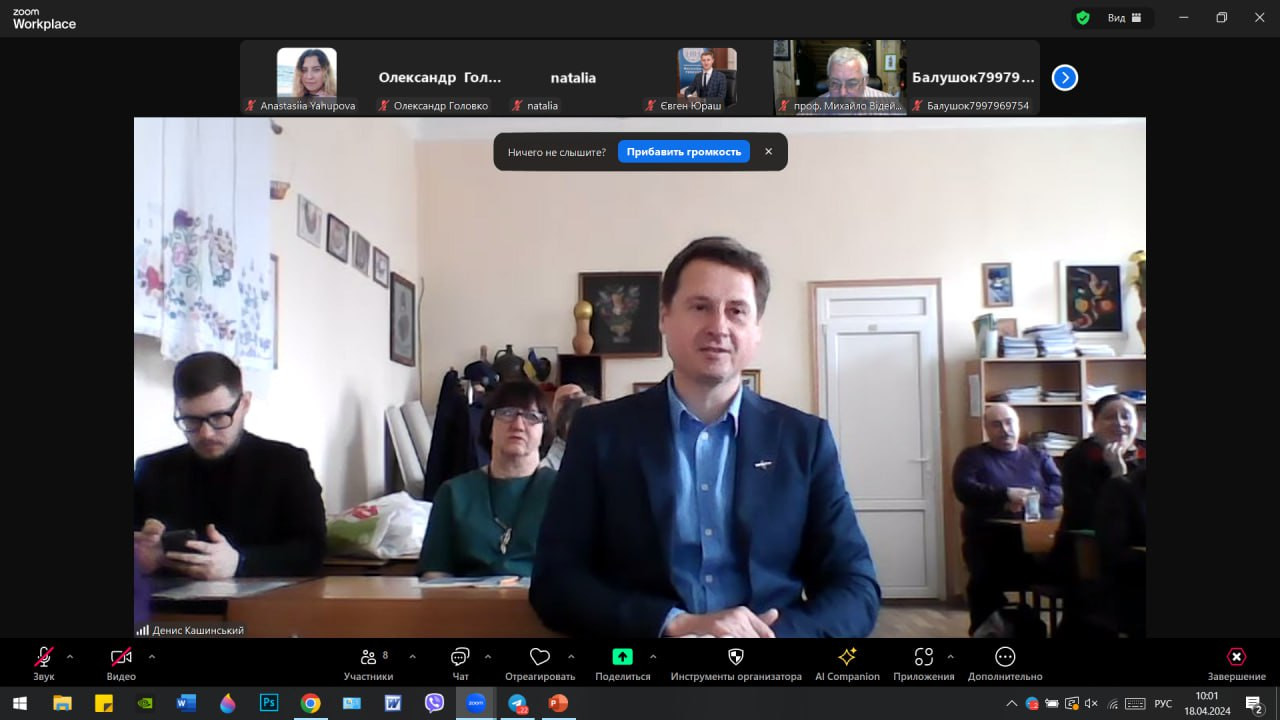Image resolution: width=1280 pixels, height=720 pixels.
Task: Open Инструменты организатора host tools
Action: click(x=736, y=663)
